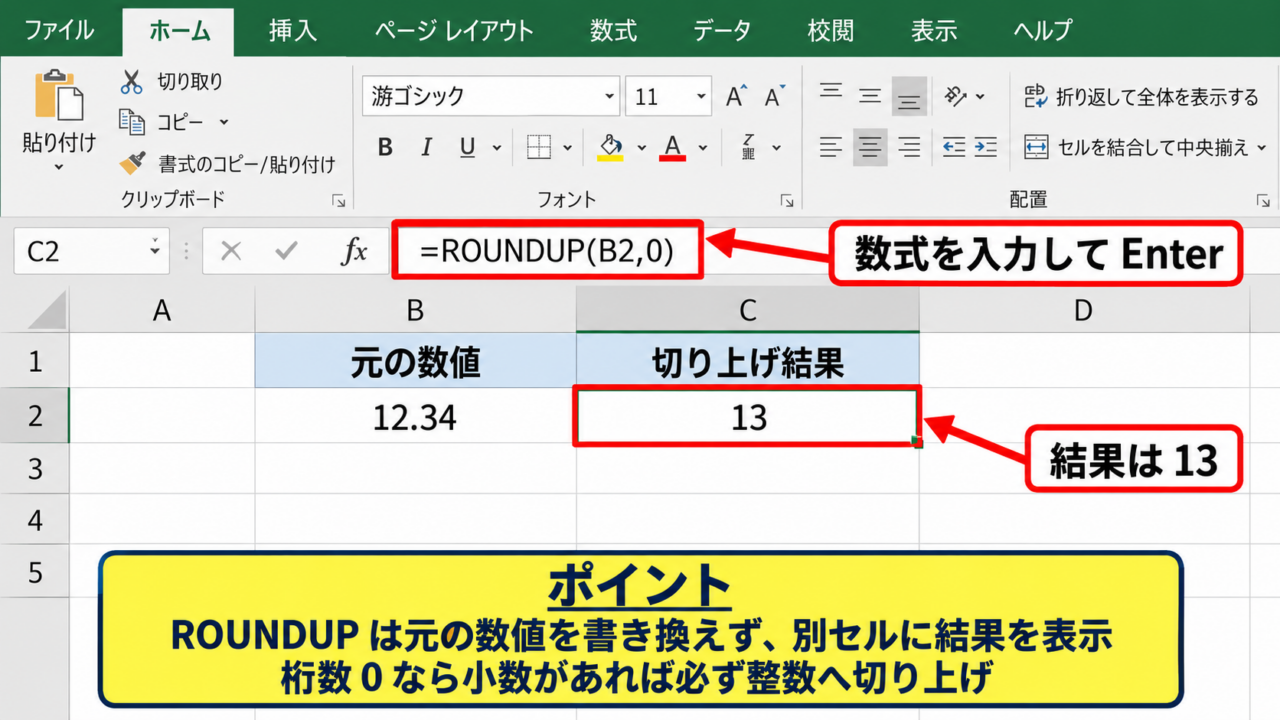Click the insert function fx icon
The width and height of the screenshot is (1280, 720).
[354, 251]
